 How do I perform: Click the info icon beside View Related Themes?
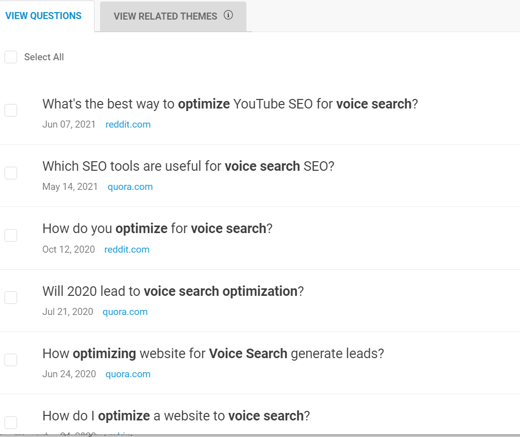[228, 15]
